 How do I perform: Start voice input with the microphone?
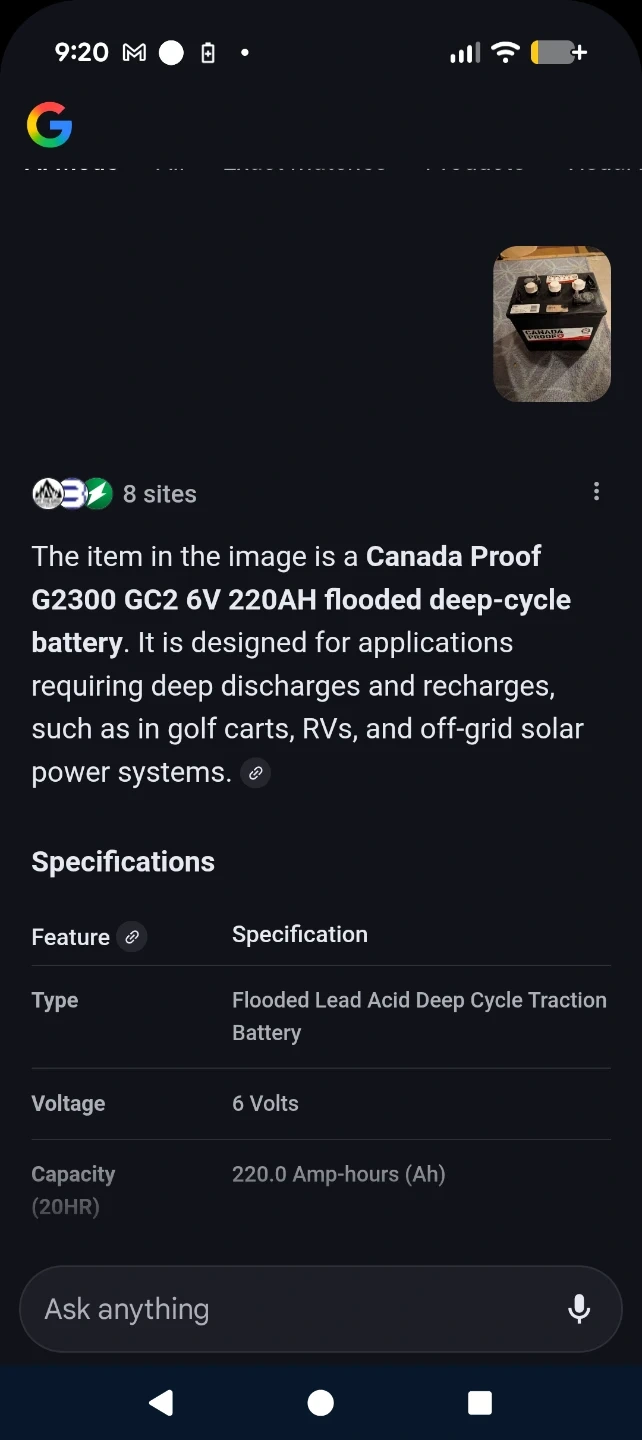tap(579, 1309)
